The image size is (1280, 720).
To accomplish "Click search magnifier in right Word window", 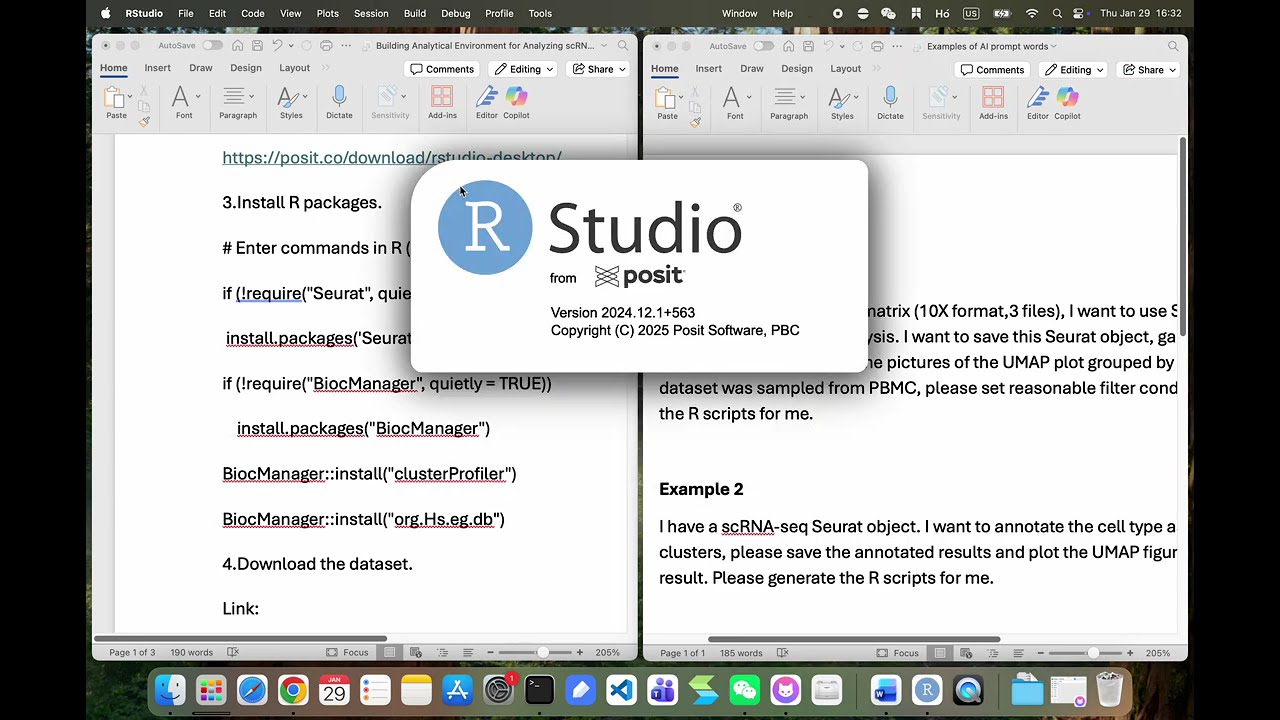I will pos(1173,46).
